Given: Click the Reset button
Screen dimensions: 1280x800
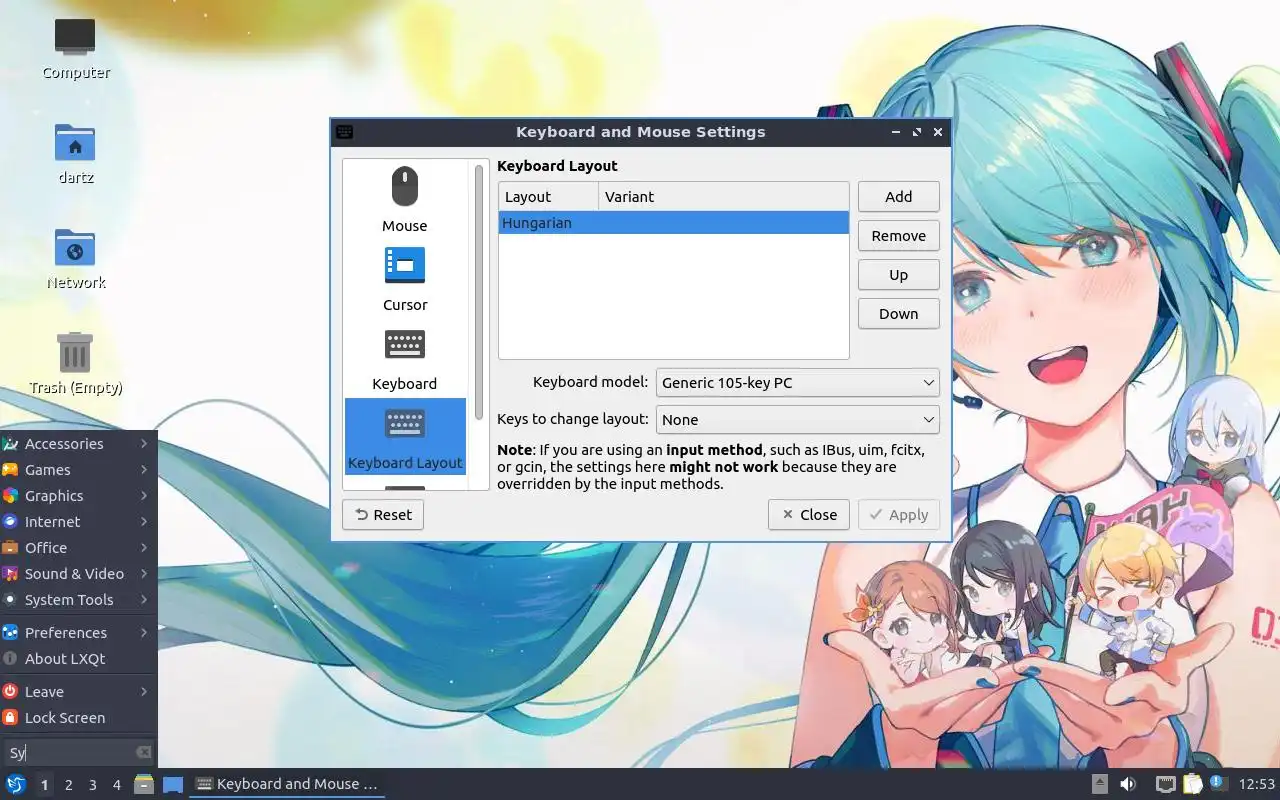Looking at the screenshot, I should (x=383, y=514).
